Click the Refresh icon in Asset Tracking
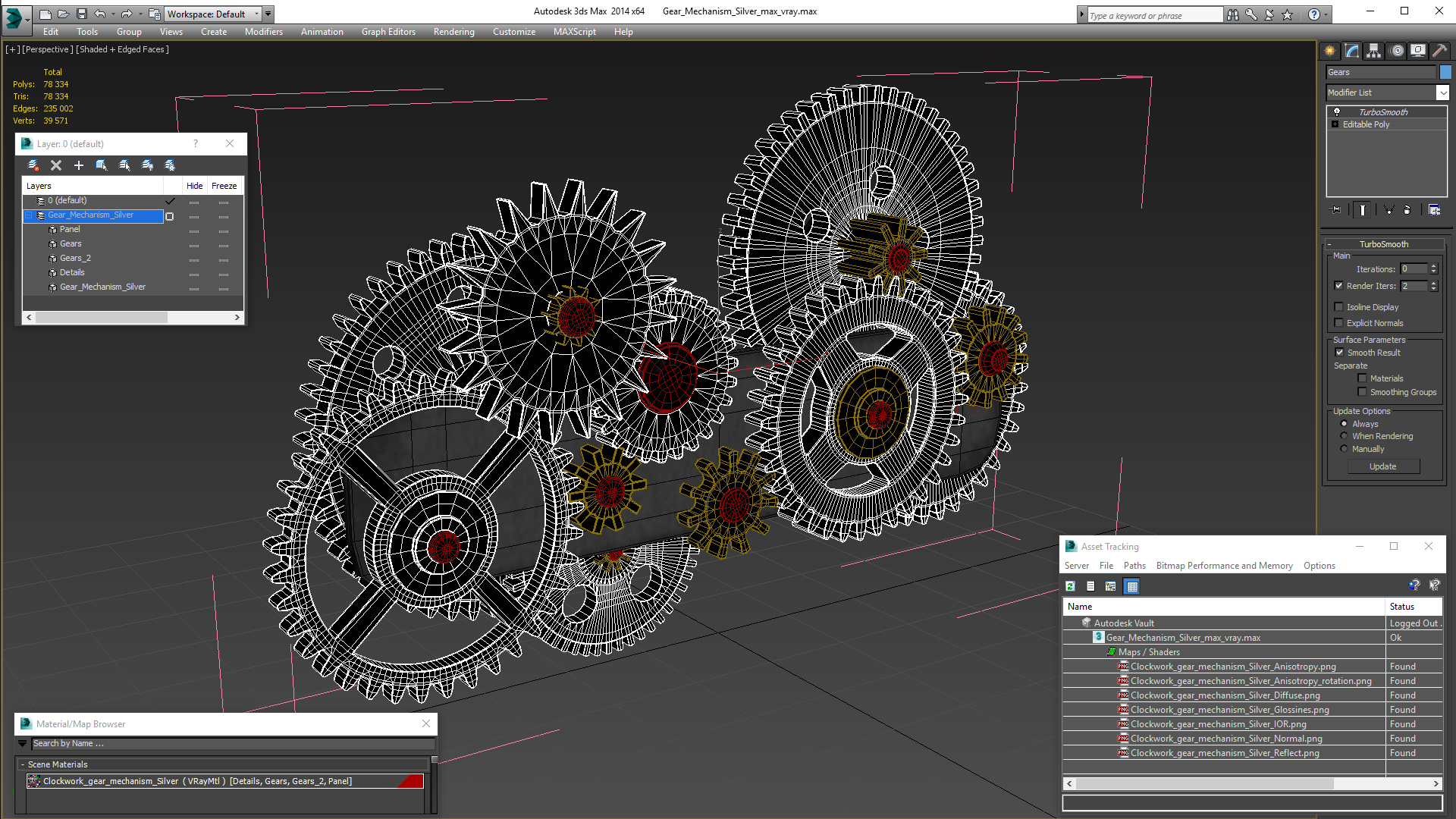This screenshot has width=1456, height=819. (x=1070, y=586)
